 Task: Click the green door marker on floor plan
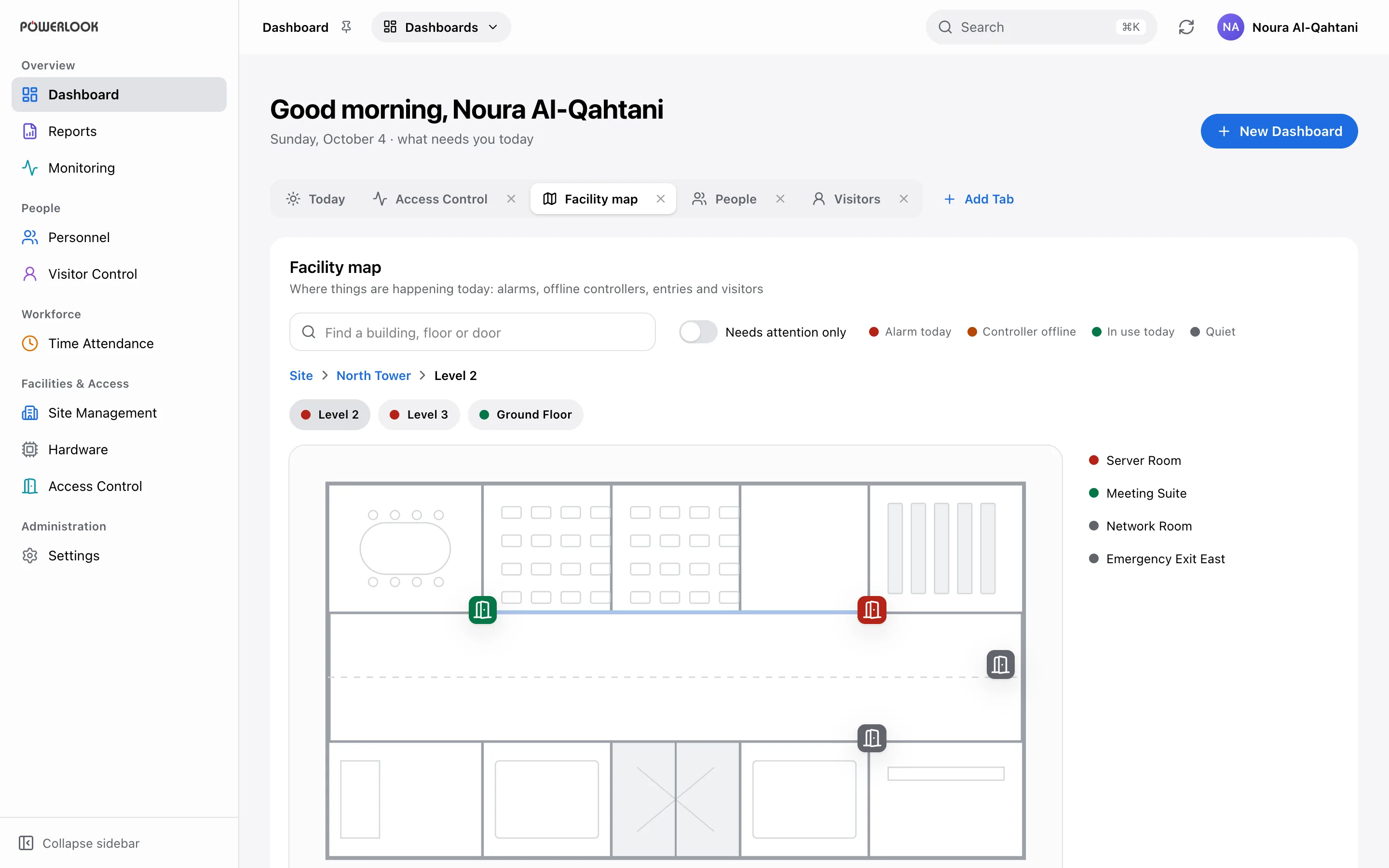482,609
